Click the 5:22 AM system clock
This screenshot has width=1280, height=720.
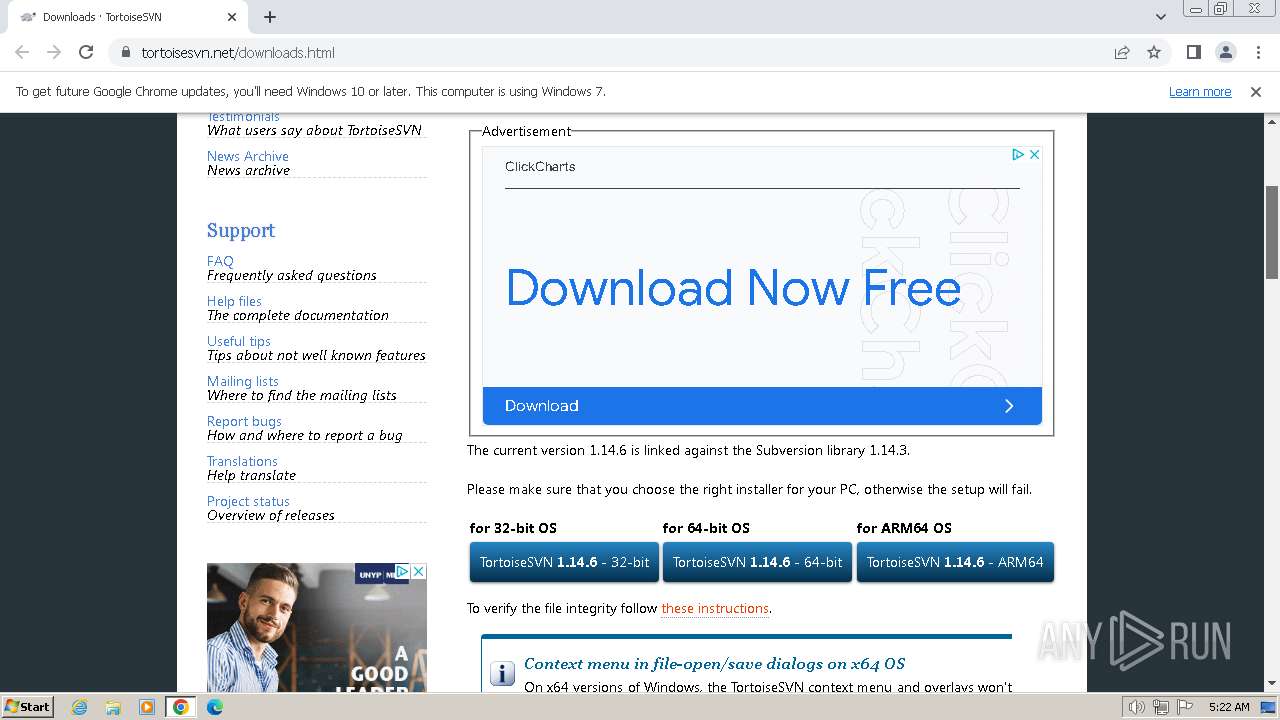[1229, 707]
